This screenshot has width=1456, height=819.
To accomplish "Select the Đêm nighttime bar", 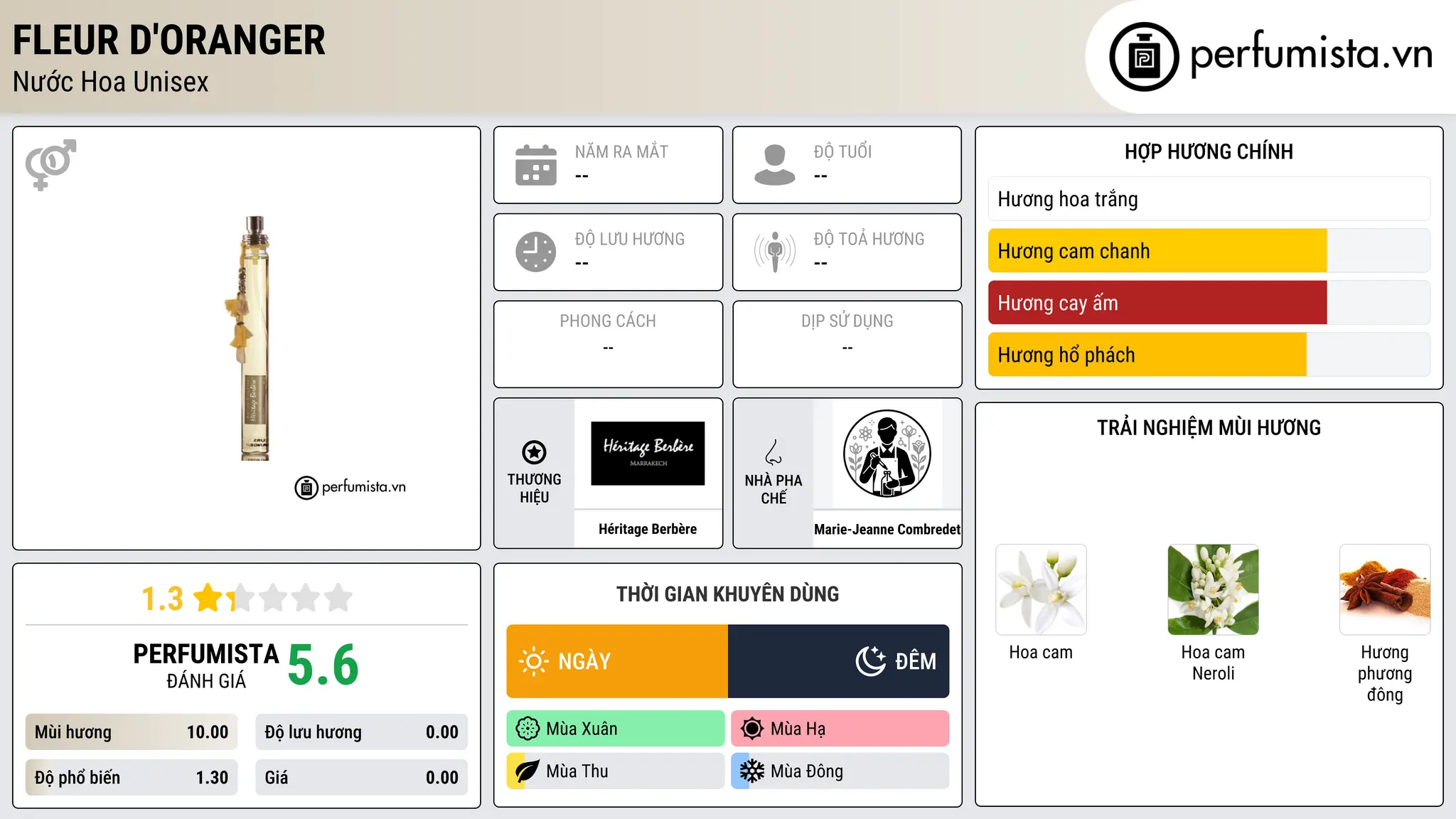I will click(839, 661).
